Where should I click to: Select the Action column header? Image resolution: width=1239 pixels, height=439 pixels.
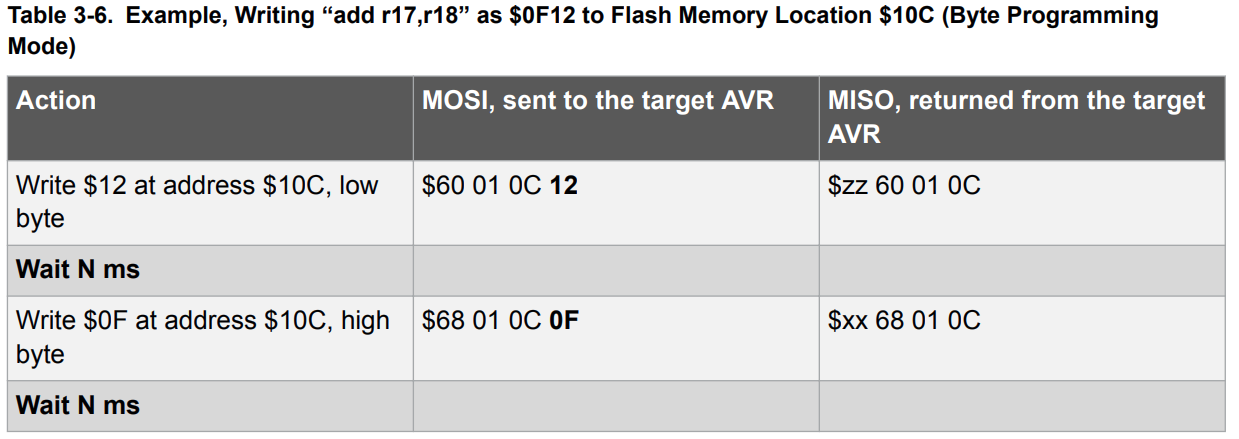(56, 101)
